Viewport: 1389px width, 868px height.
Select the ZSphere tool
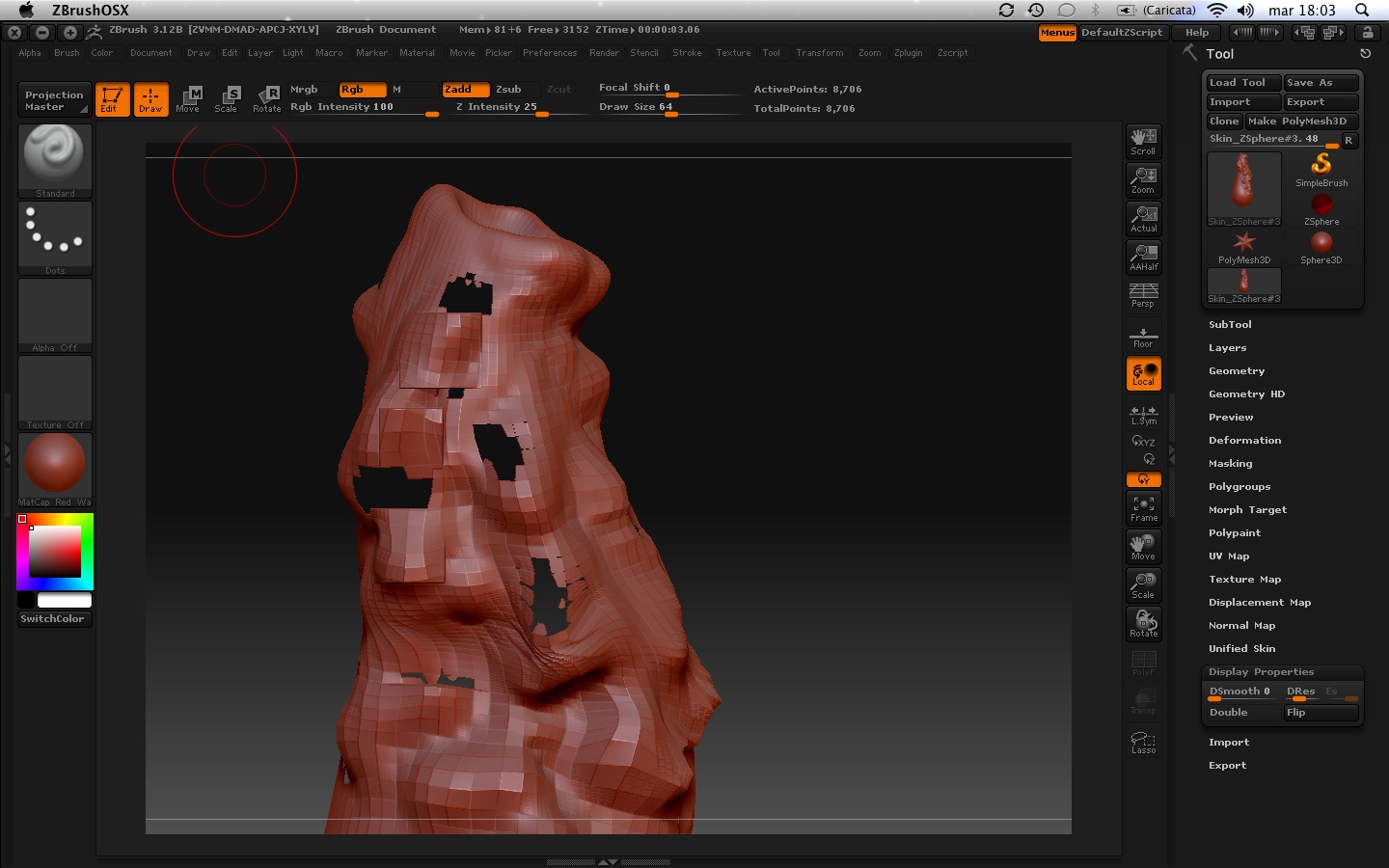(x=1321, y=208)
